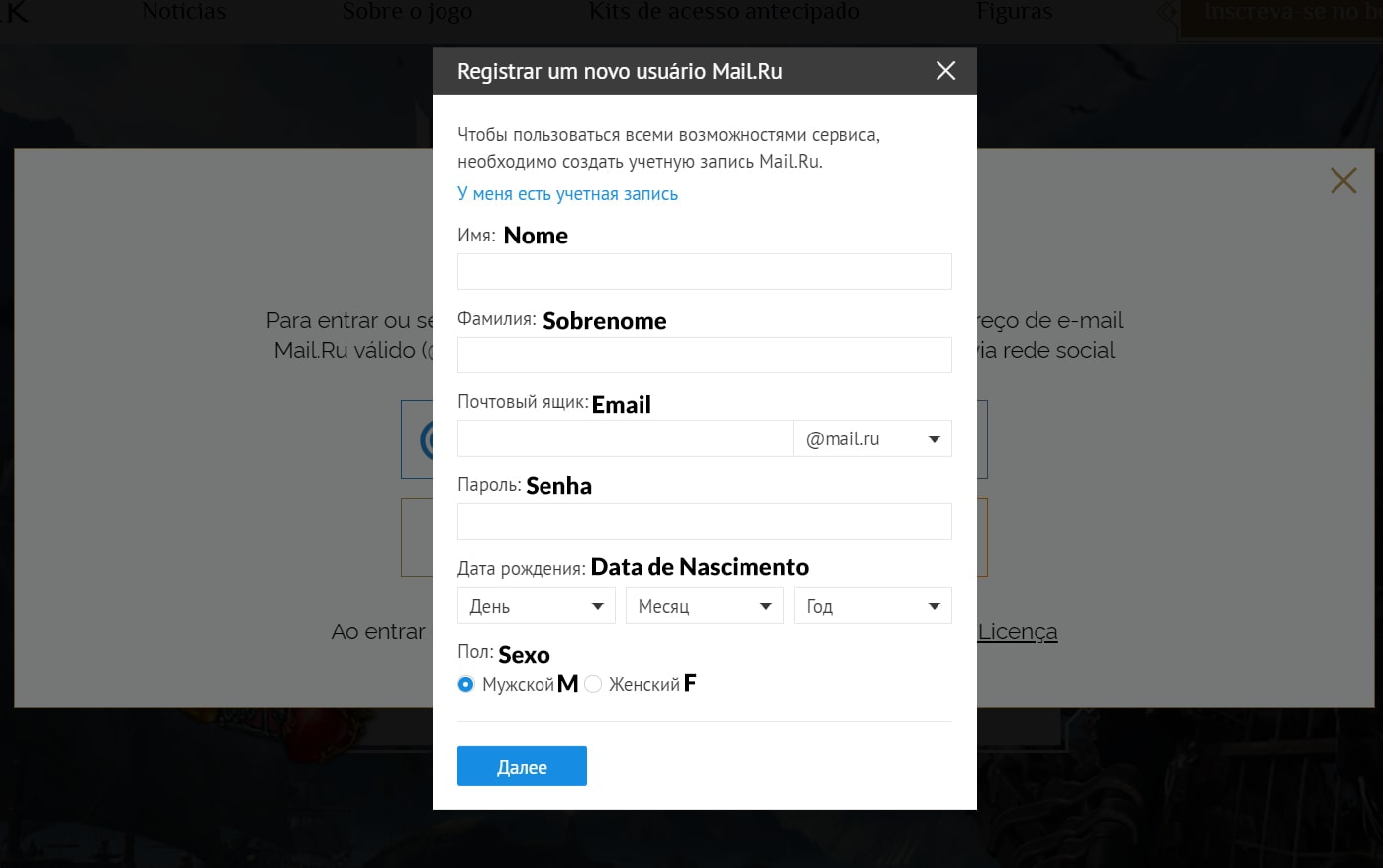Expand the День (day) dropdown
The image size is (1383, 868).
tap(536, 606)
